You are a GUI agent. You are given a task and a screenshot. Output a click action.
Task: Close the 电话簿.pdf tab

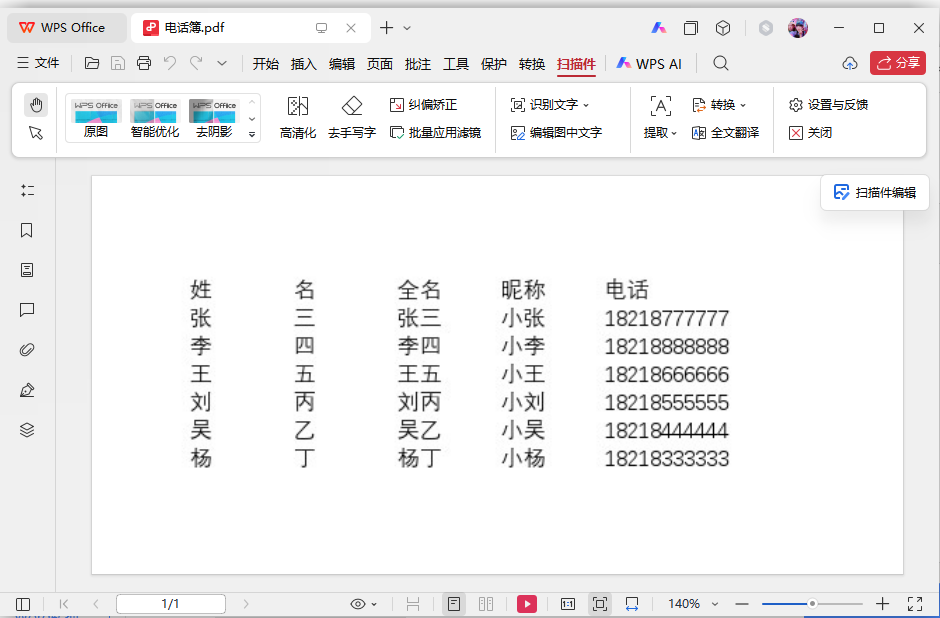point(351,28)
